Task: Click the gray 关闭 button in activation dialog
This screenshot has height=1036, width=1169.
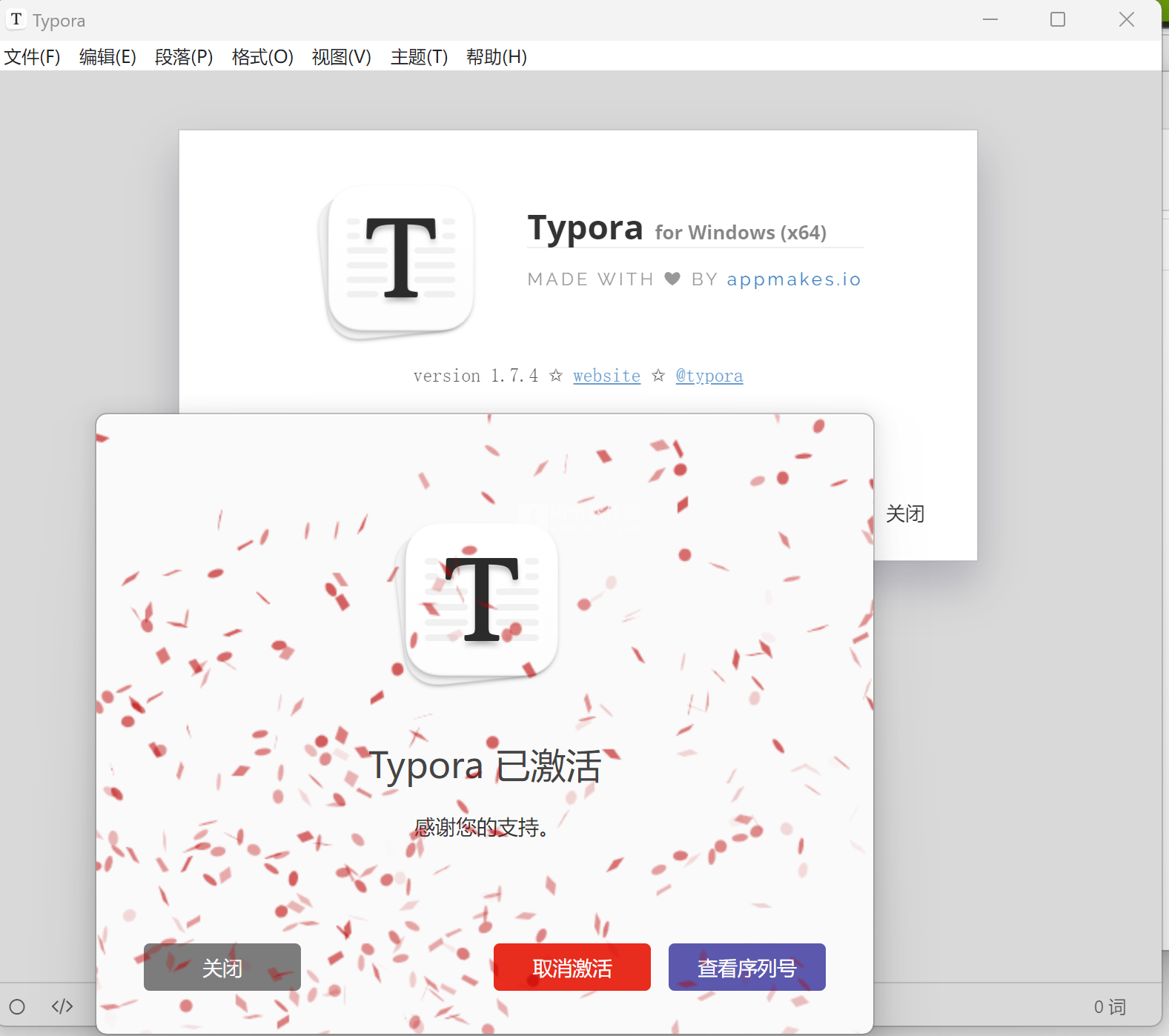Action: tap(222, 967)
